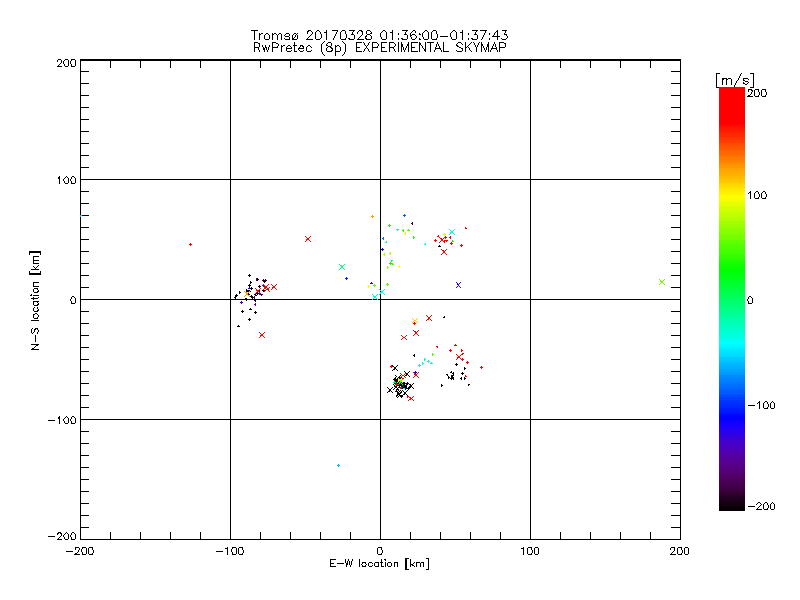The width and height of the screenshot is (800, 600).
Task: Click the x-axis '-200' tick label
Action: click(x=81, y=551)
